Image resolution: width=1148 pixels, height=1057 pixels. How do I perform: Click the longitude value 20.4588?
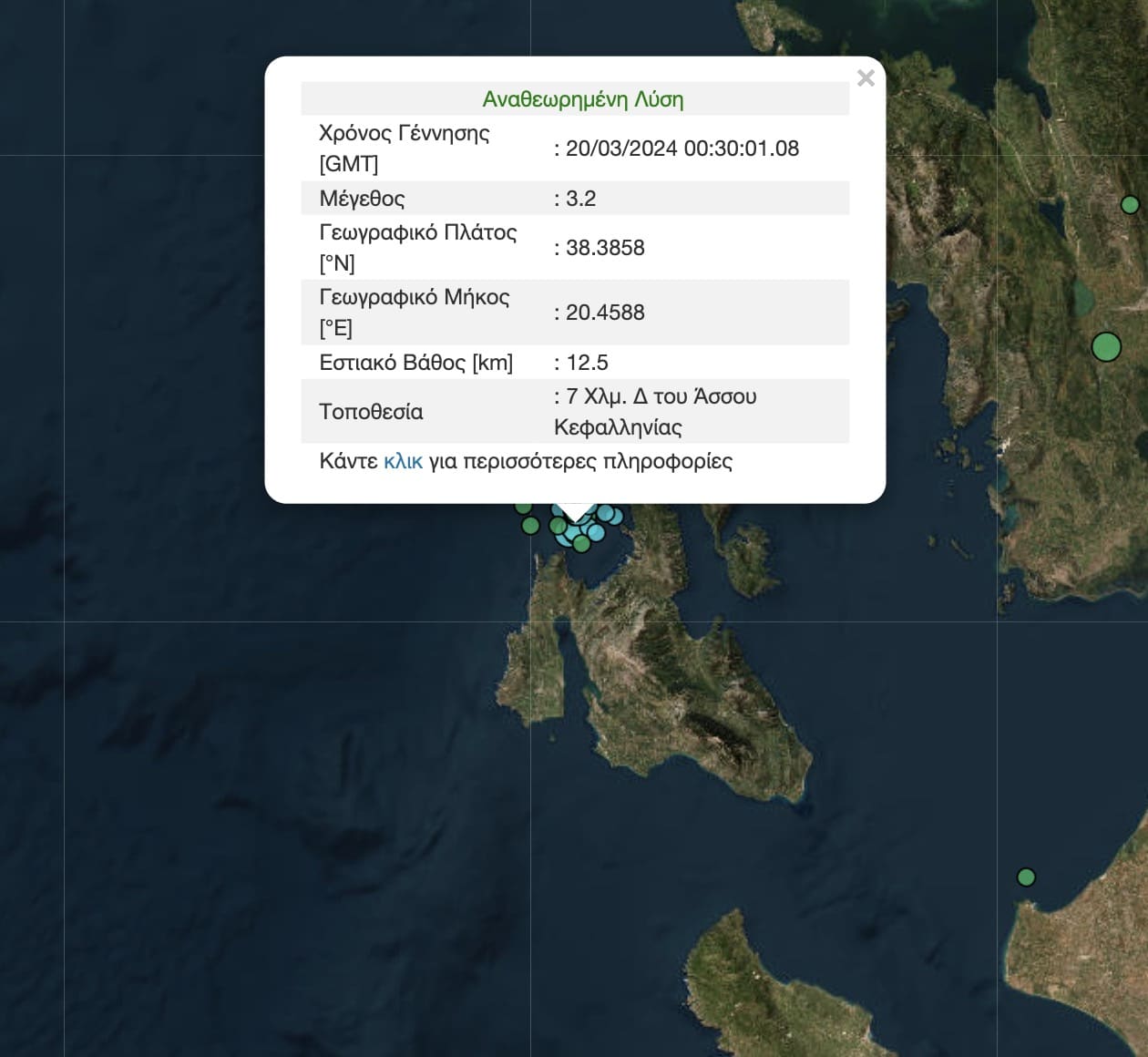tap(605, 313)
